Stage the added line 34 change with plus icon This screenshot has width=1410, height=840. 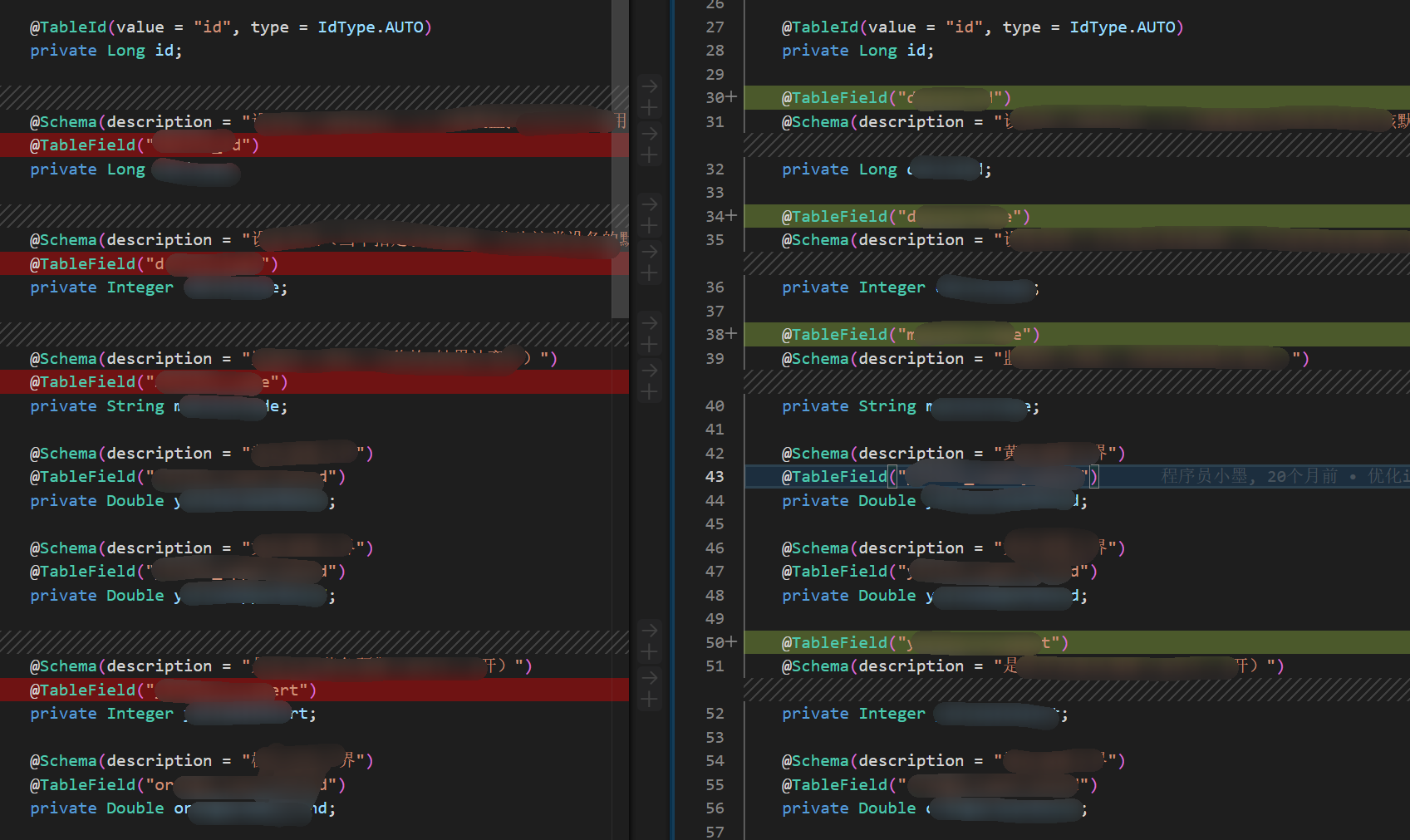pyautogui.click(x=650, y=226)
